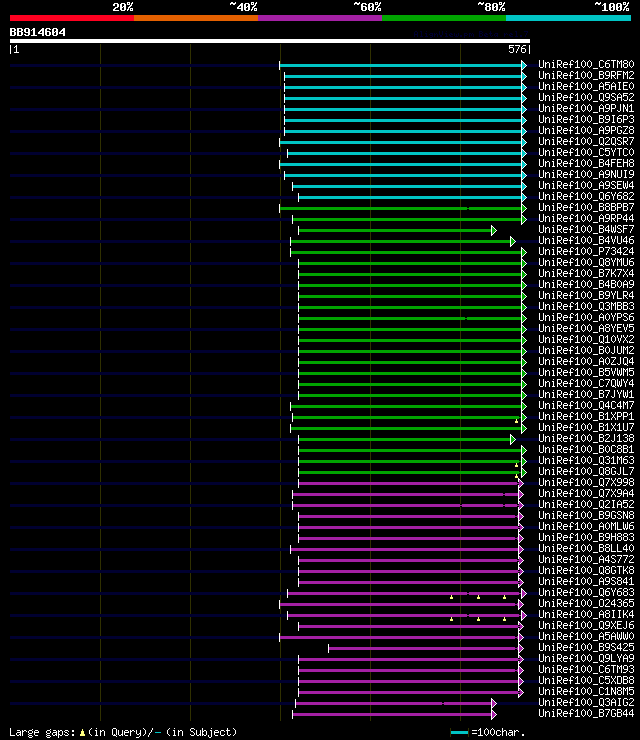This screenshot has width=640, height=740.
Task: Select hit label UniRef100_Q10VX2
Action: pos(586,339)
